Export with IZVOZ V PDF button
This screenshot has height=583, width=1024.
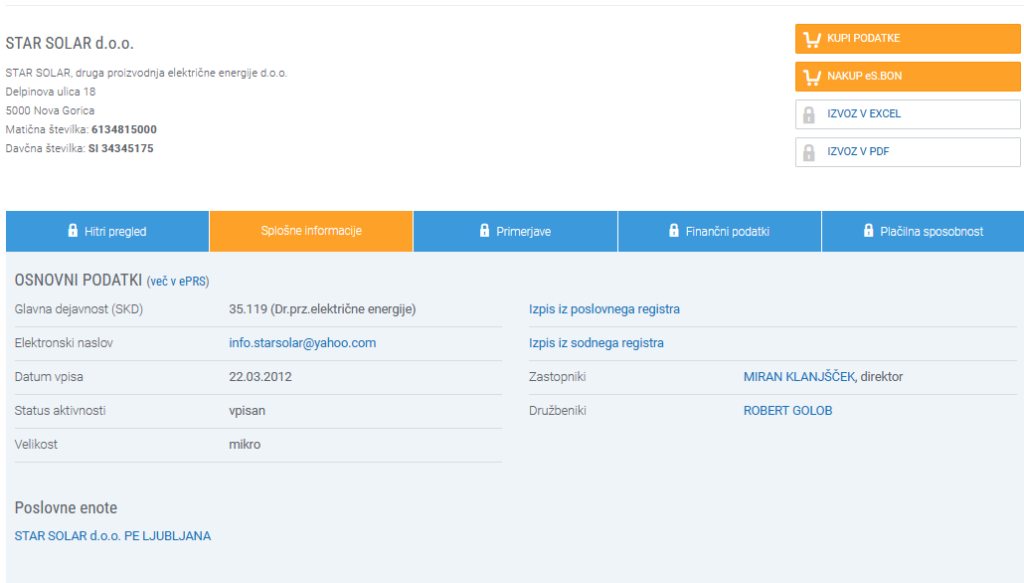(x=908, y=152)
